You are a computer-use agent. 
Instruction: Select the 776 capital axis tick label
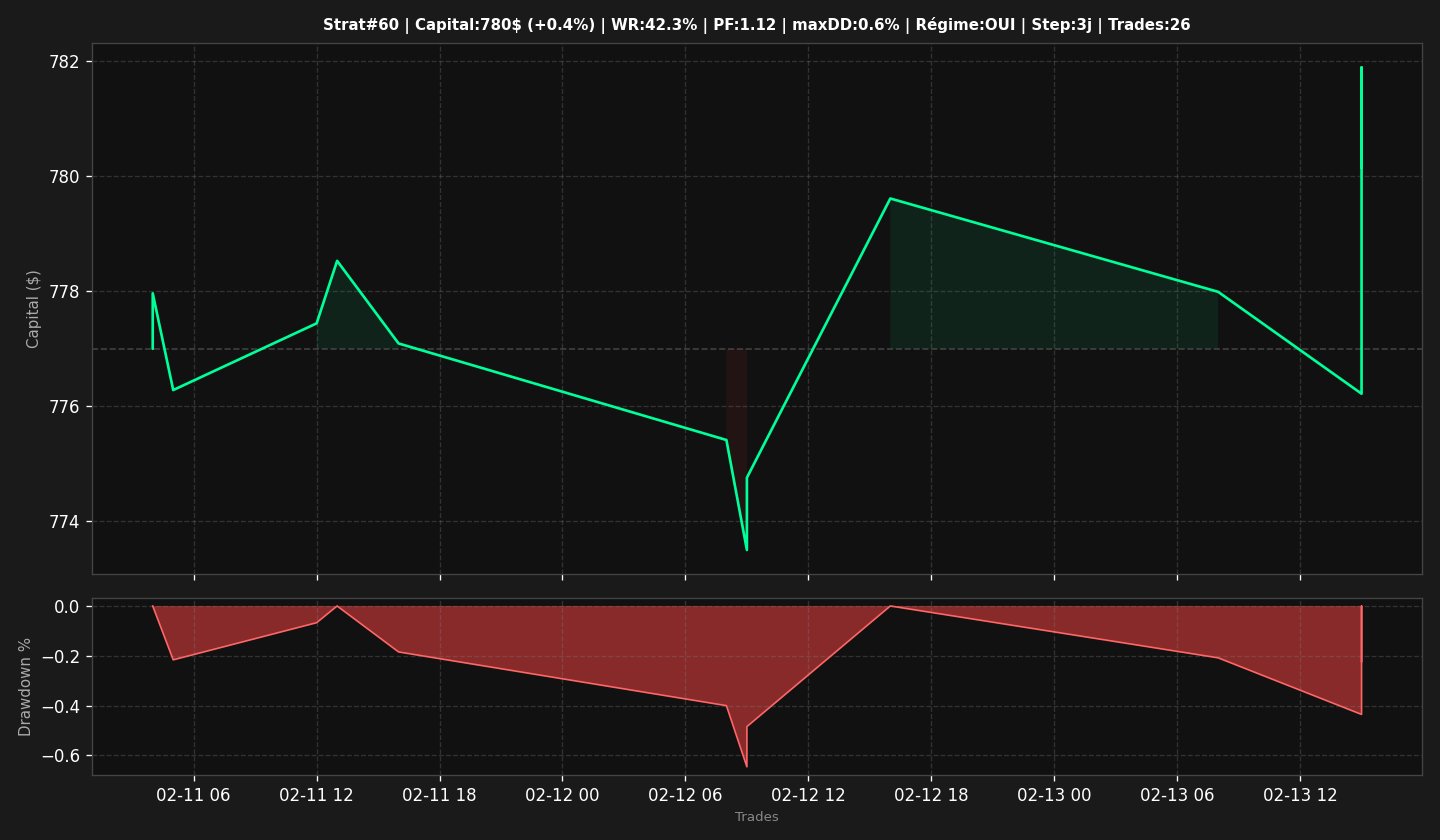click(62, 407)
